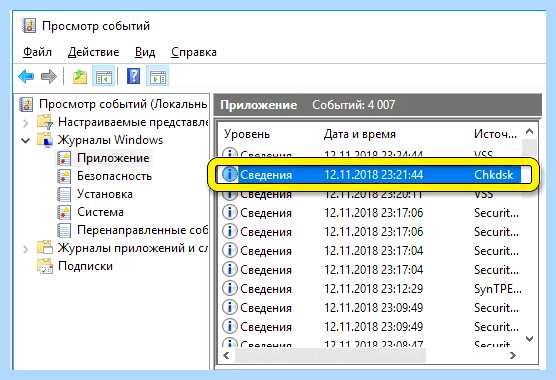This screenshot has width=556, height=380.
Task: Open the Установка log
Action: coord(105,194)
